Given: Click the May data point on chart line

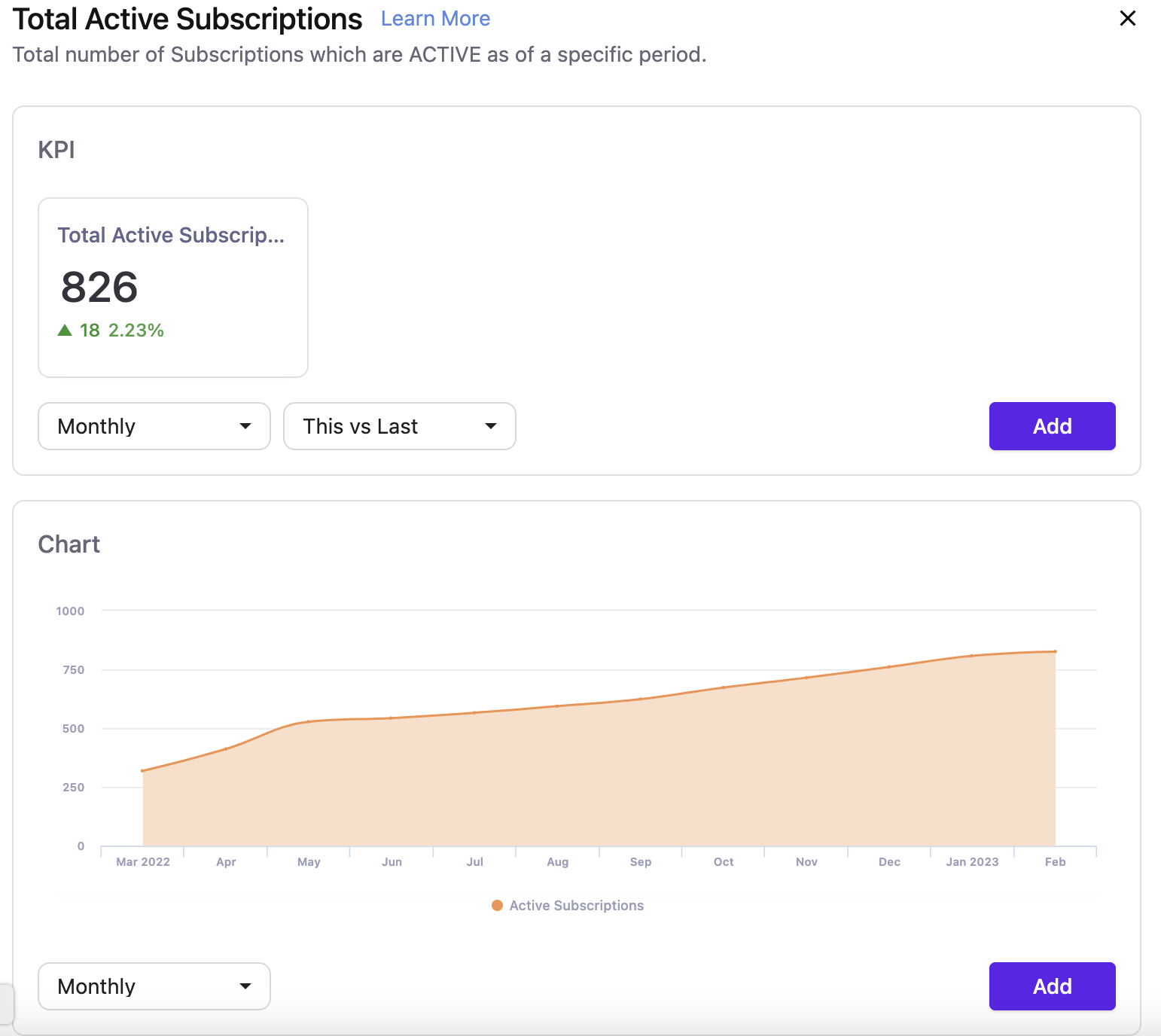Looking at the screenshot, I should click(309, 721).
